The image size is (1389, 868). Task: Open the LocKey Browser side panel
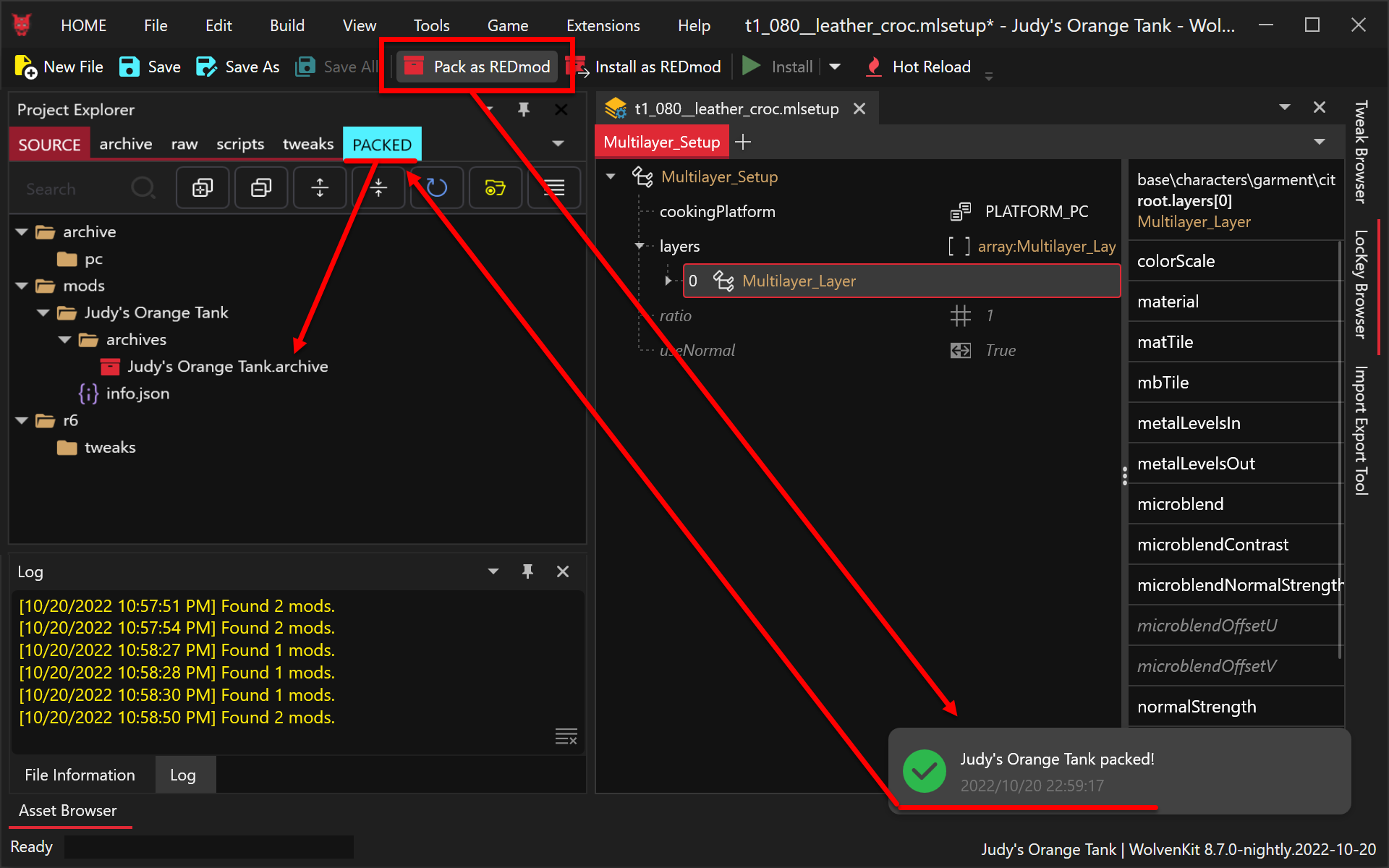(x=1361, y=284)
